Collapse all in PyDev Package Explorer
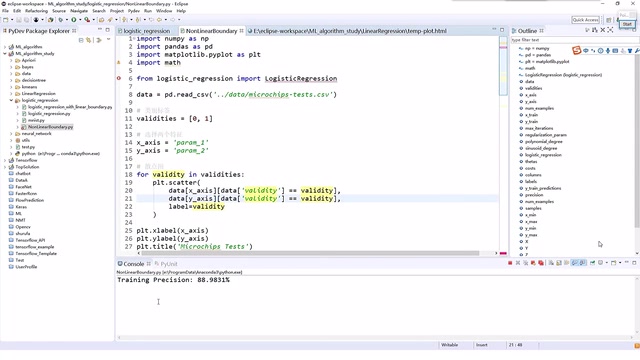The image size is (640, 360). pyautogui.click(x=81, y=40)
